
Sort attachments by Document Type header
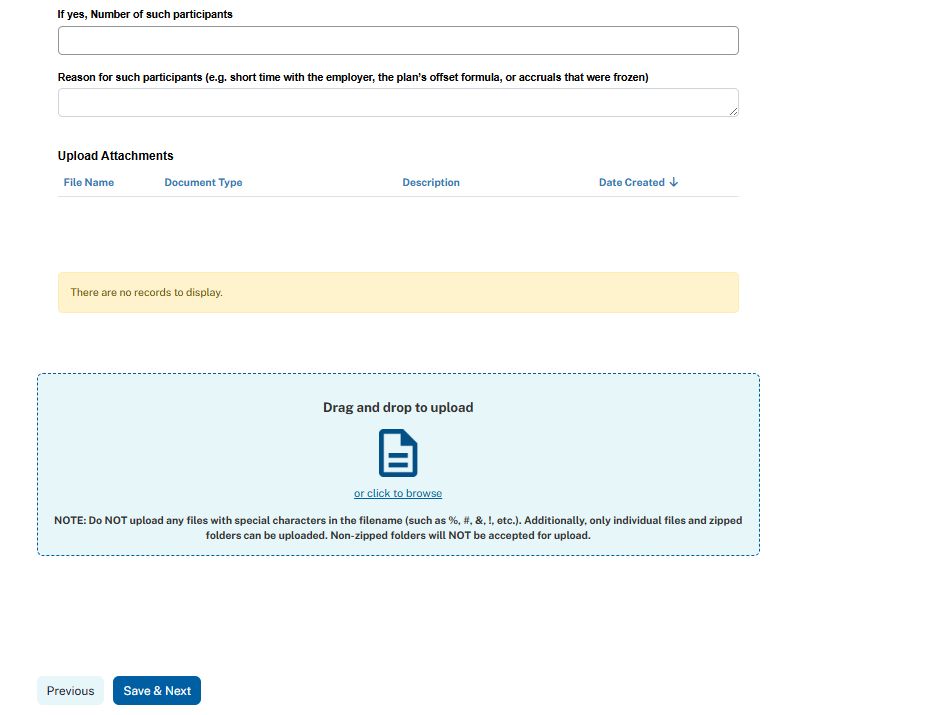203,183
